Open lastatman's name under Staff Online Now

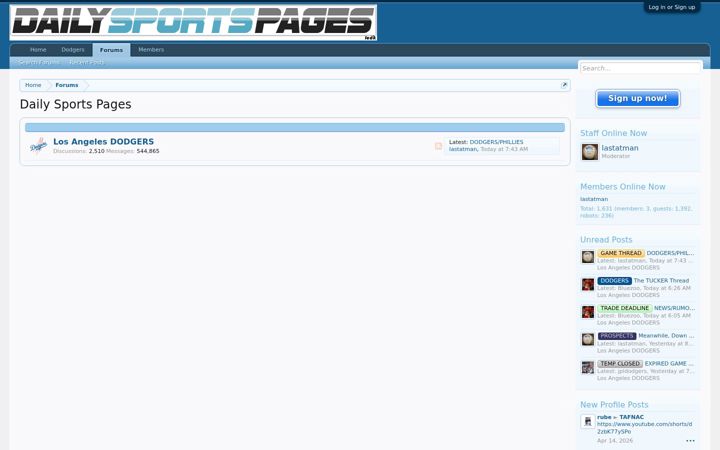(620, 148)
